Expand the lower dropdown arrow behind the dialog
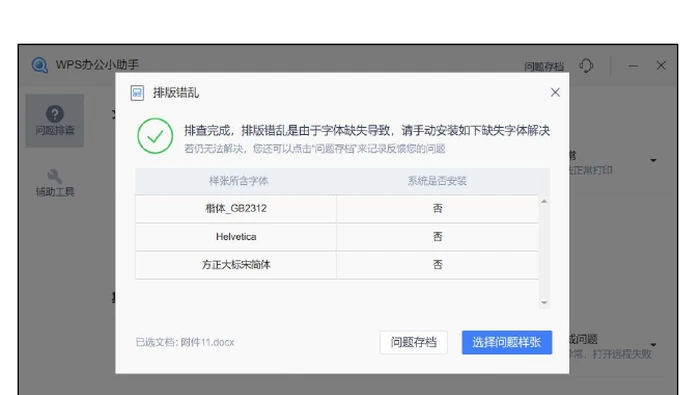The width and height of the screenshot is (700, 395). (x=653, y=345)
